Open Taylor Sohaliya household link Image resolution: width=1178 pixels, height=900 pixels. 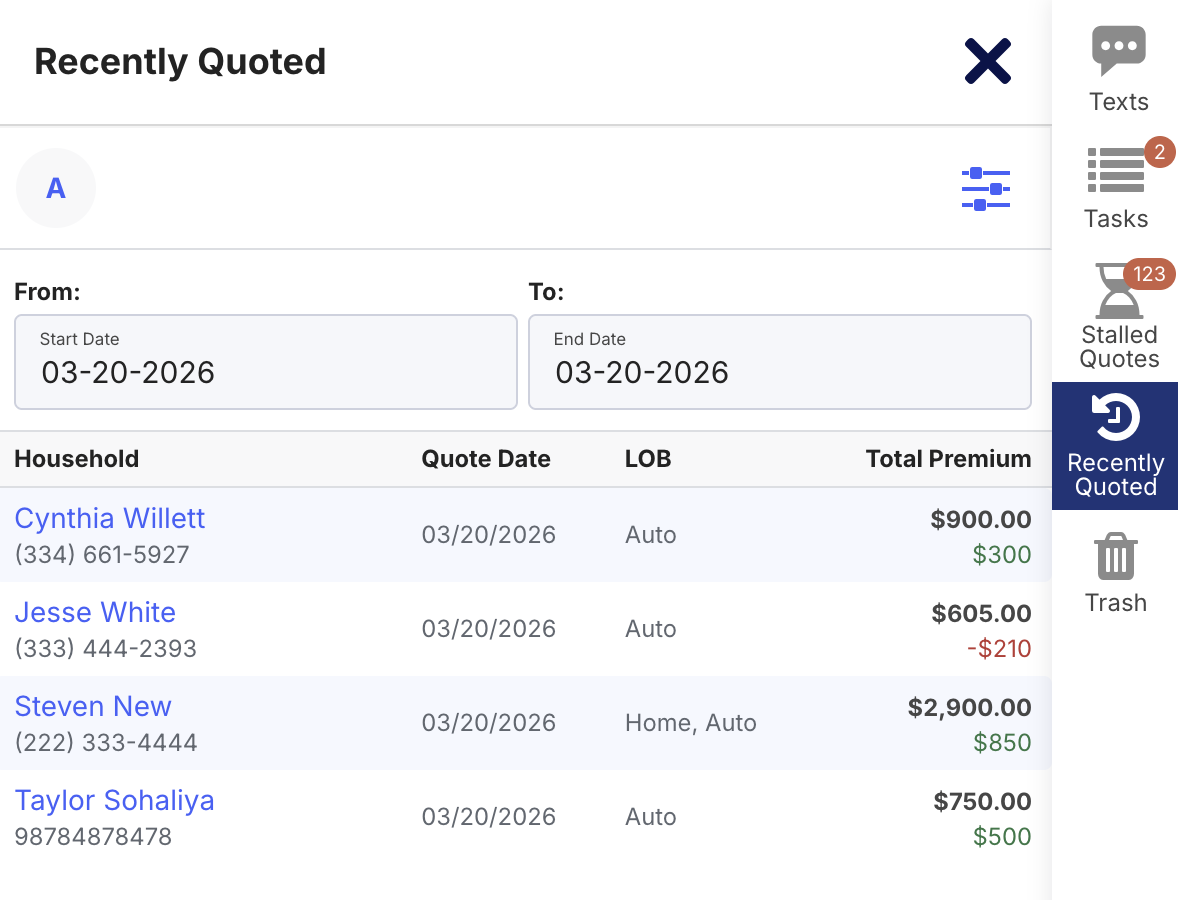click(114, 800)
